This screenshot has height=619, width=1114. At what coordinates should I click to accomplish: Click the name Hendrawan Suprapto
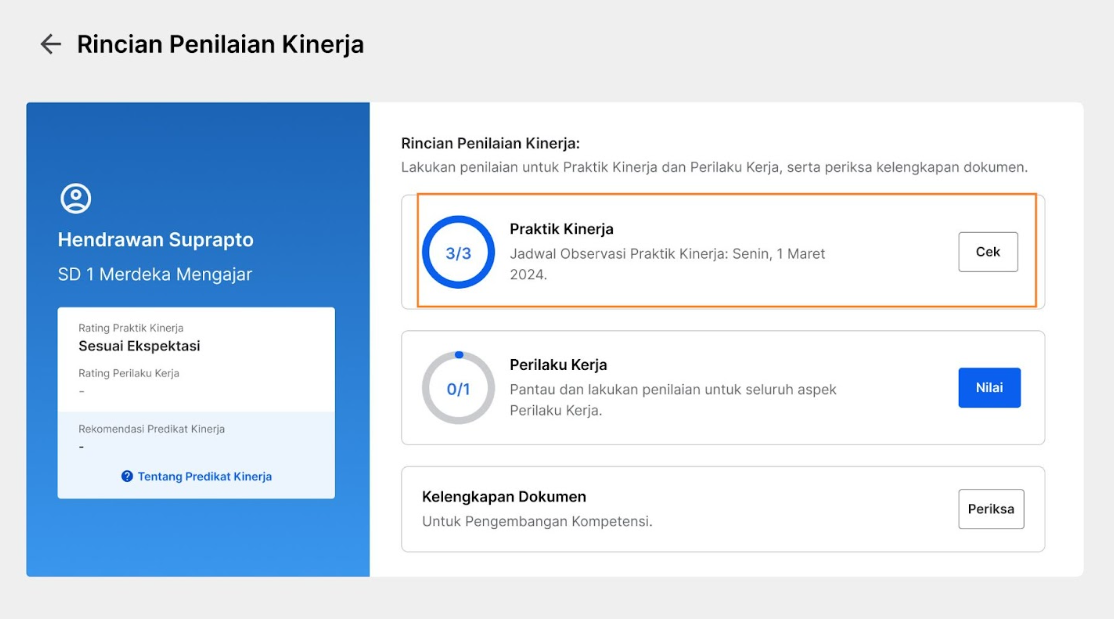156,239
